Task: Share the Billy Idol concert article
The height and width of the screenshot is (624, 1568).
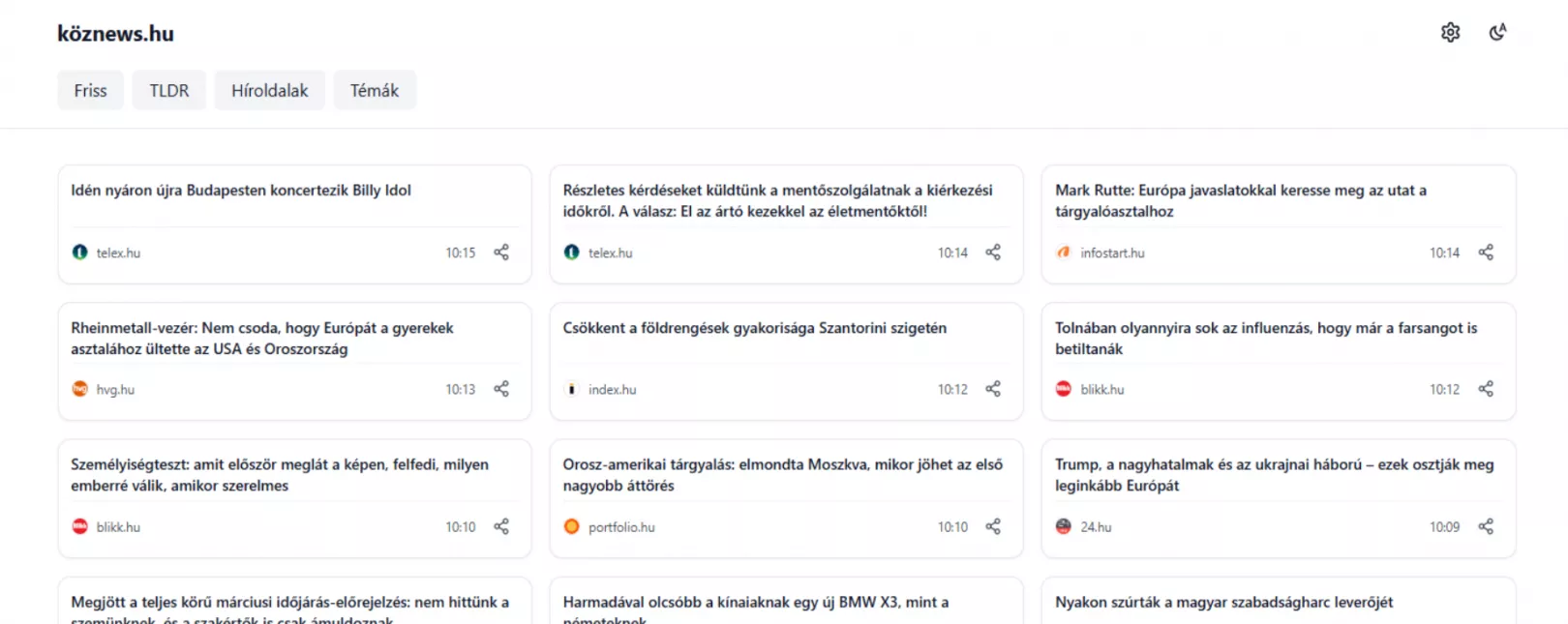Action: tap(501, 253)
